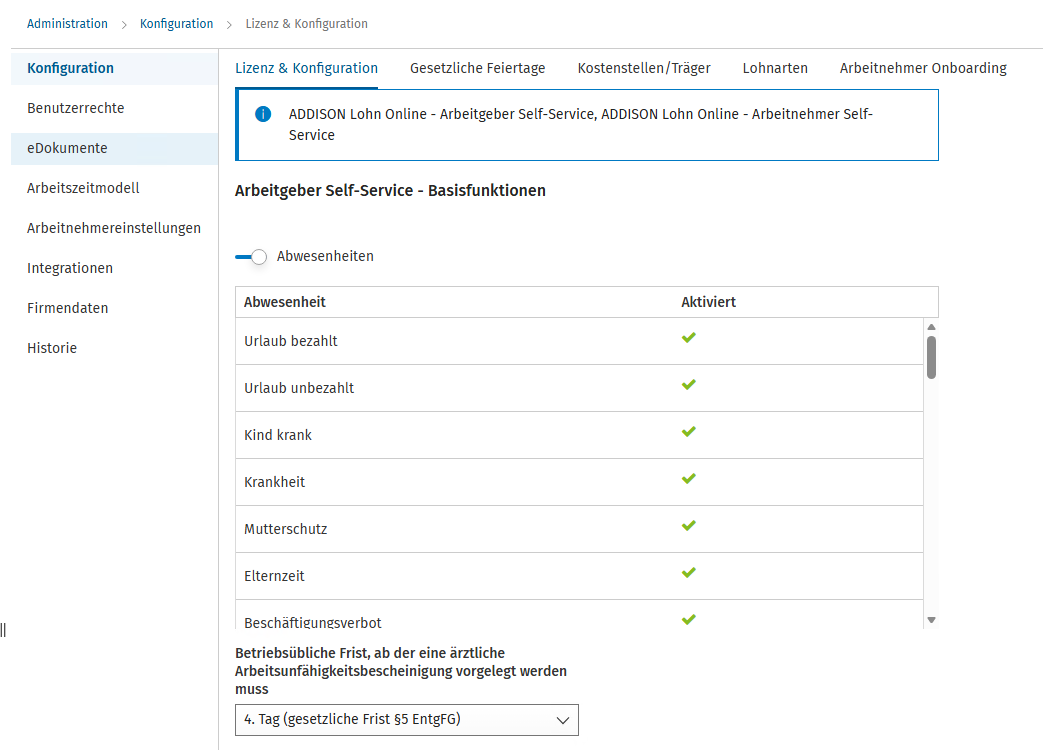Open Benutzerrechte in the sidebar

(114, 108)
